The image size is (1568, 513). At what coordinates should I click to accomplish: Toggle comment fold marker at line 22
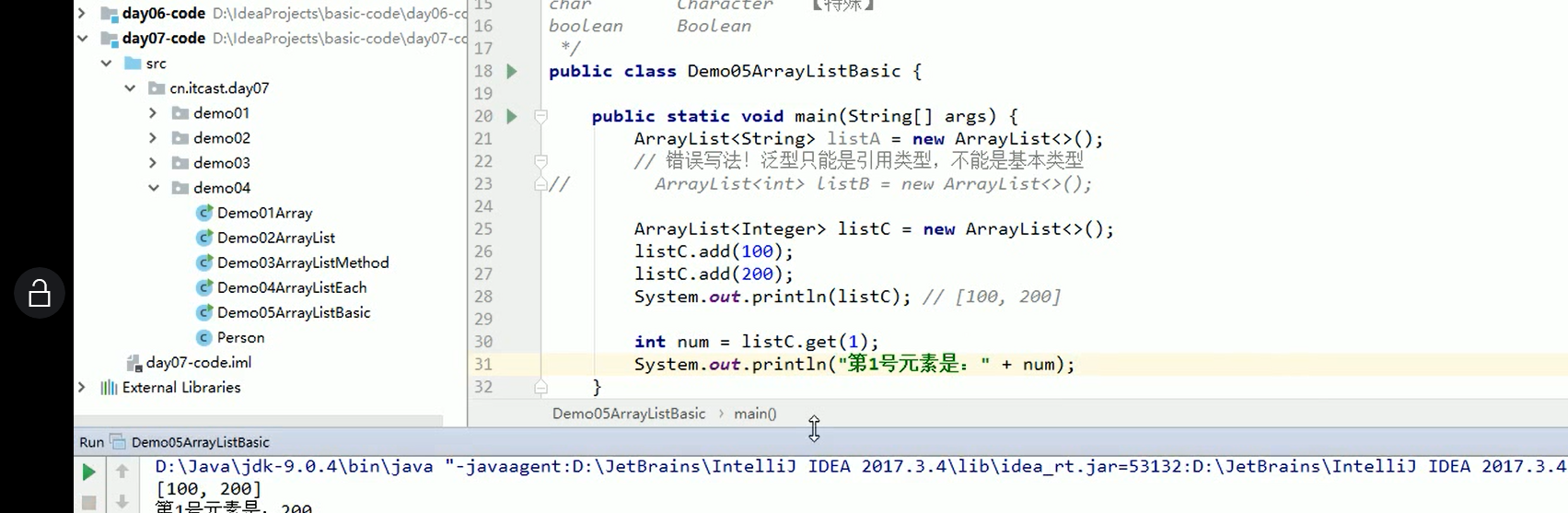coord(541,161)
